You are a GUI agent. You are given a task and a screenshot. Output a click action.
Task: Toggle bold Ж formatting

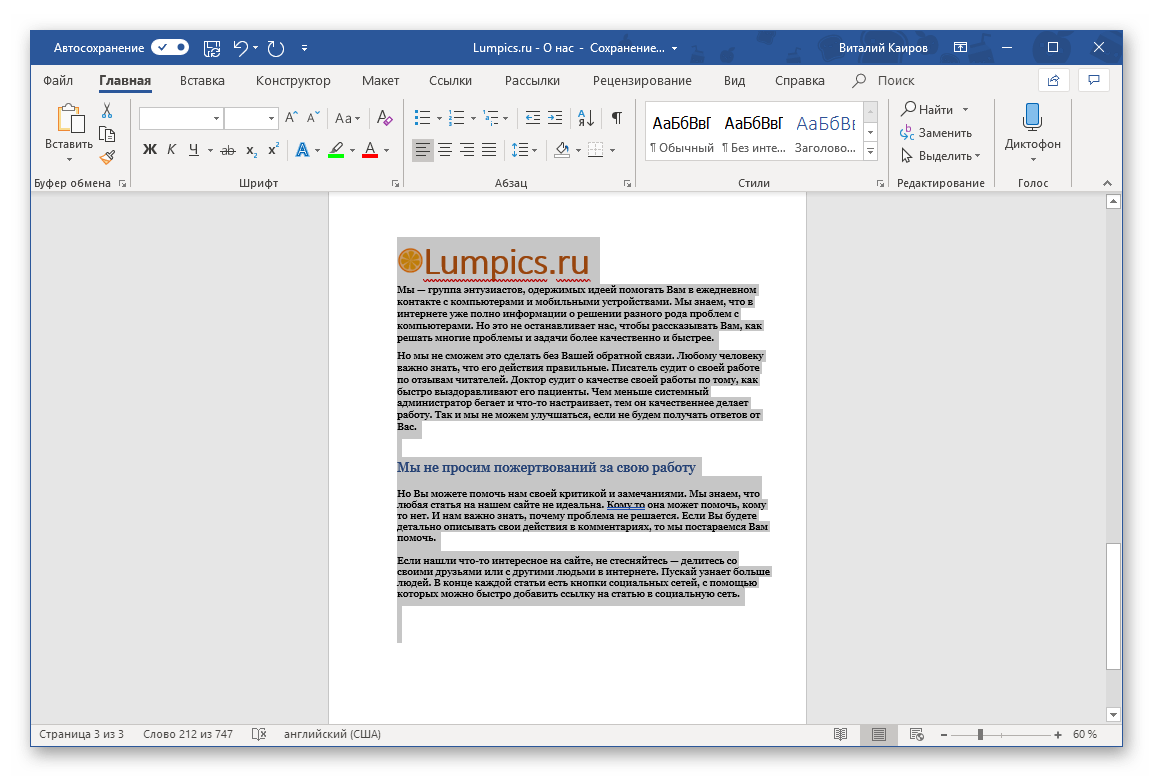click(x=150, y=150)
